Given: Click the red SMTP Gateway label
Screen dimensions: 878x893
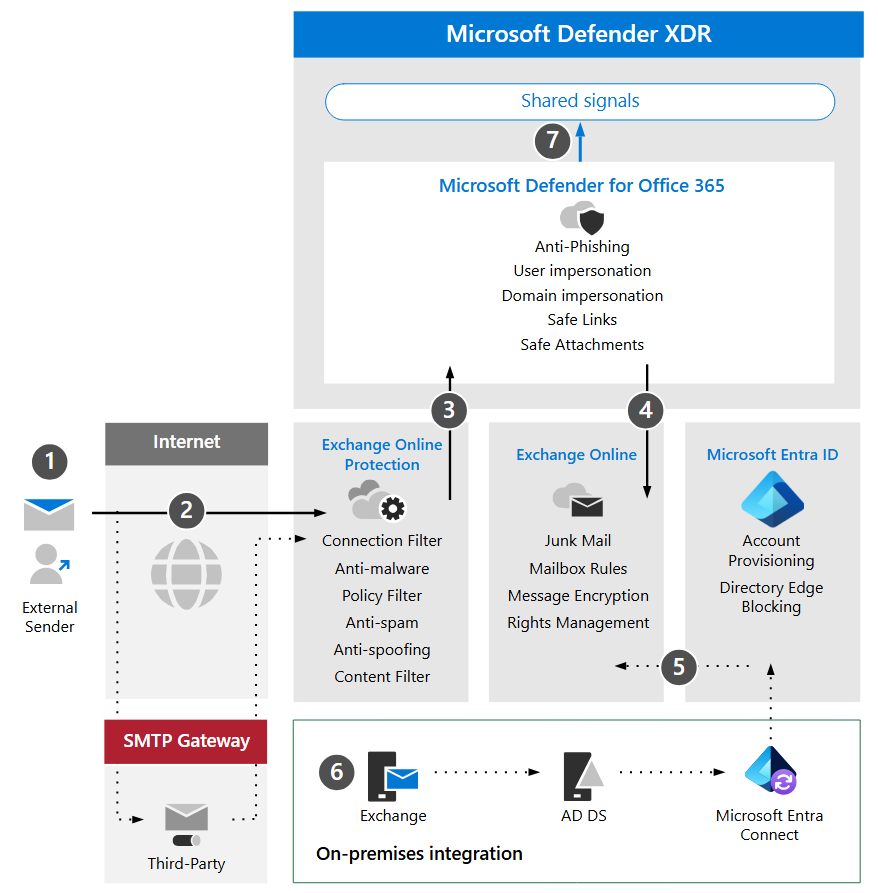Looking at the screenshot, I should tap(186, 741).
